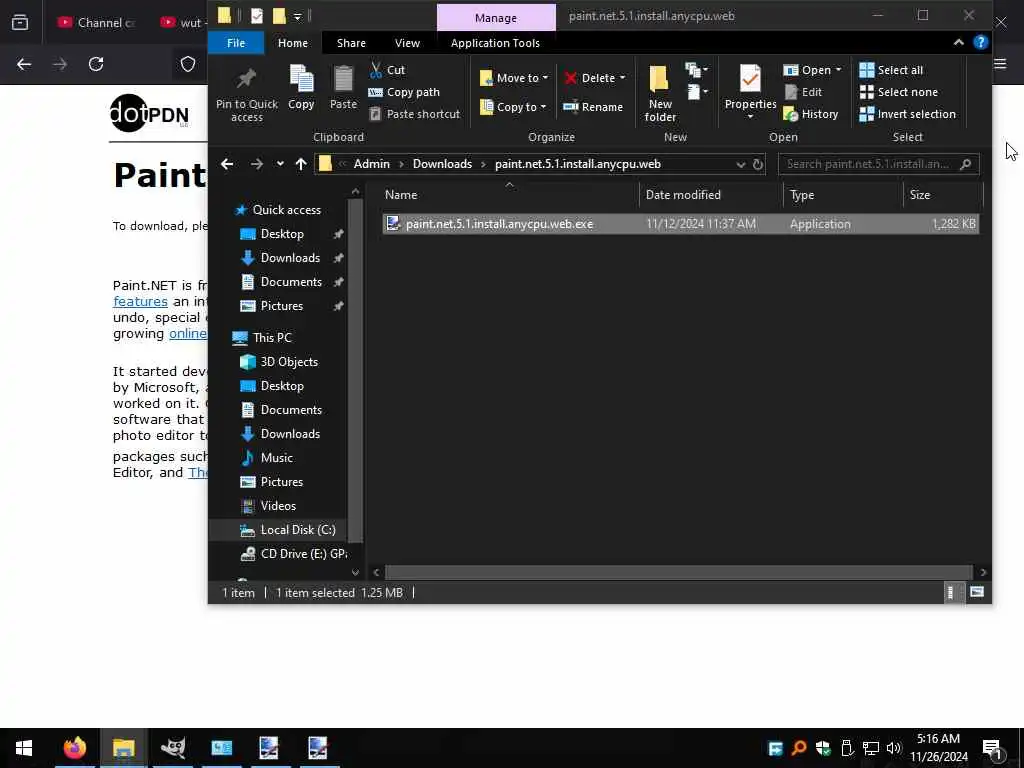Viewport: 1024px width, 768px height.
Task: Sort by the Type column header
Action: (x=842, y=195)
